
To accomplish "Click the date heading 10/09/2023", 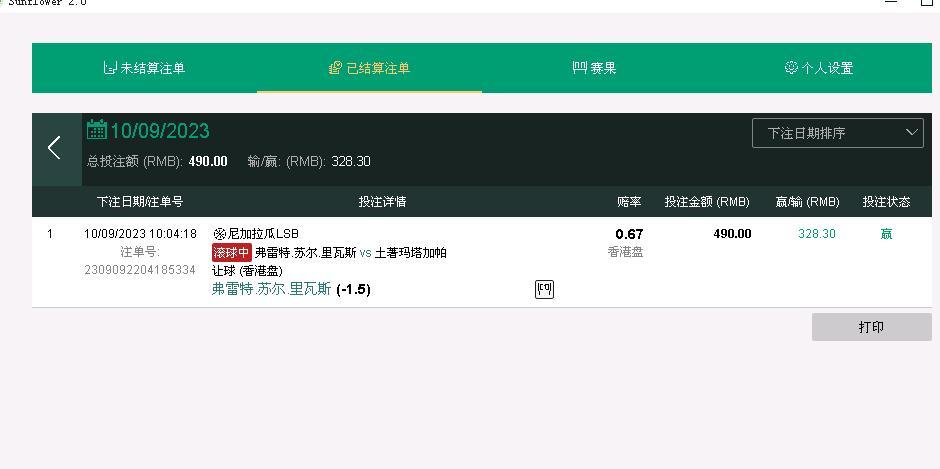I will point(160,130).
